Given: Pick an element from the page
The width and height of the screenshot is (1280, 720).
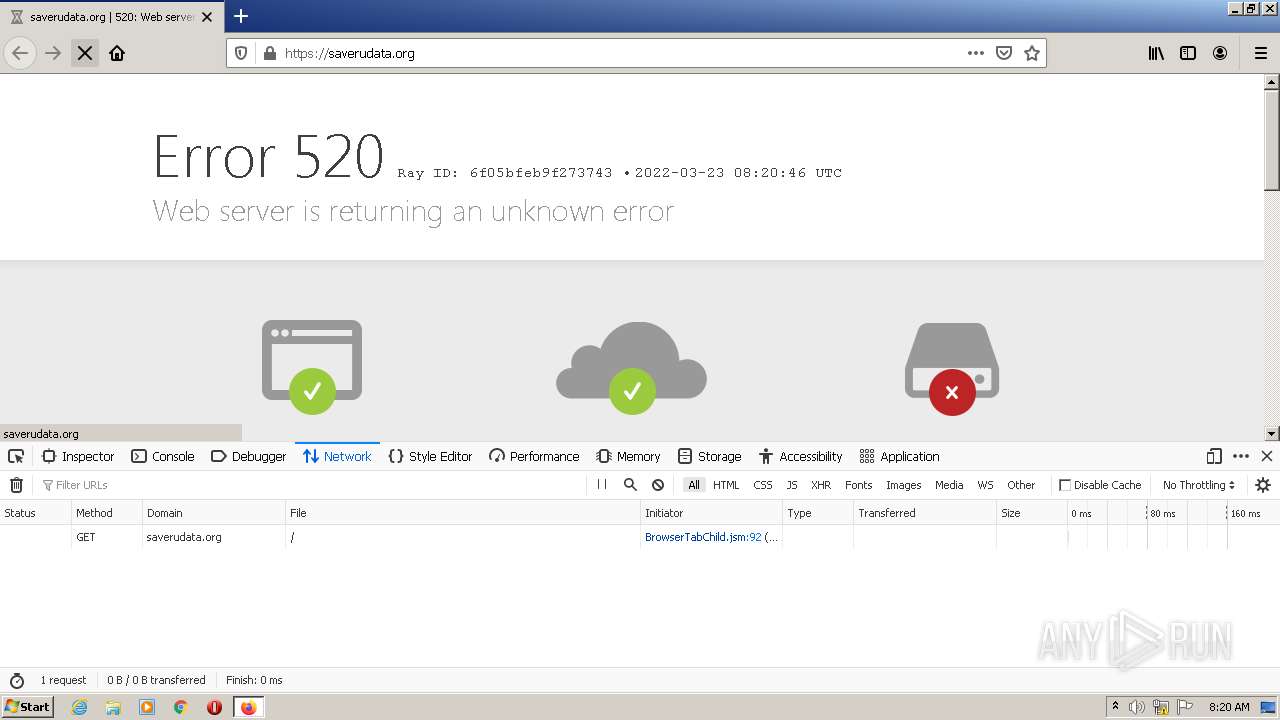Looking at the screenshot, I should click(x=16, y=456).
